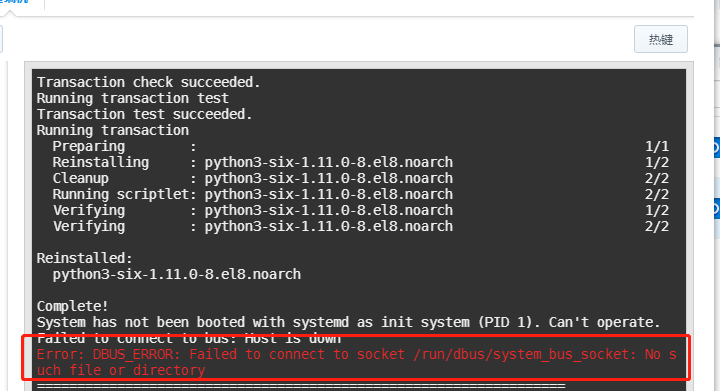720x391 pixels.
Task: Click the 'Failed to connect to bus' line
Action: click(189, 339)
